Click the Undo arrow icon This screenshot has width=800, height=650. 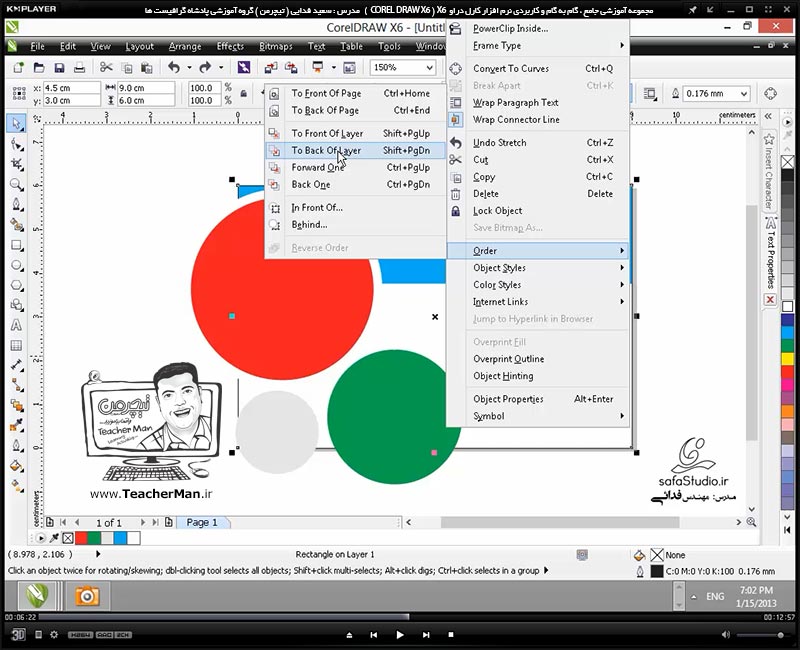tap(174, 67)
